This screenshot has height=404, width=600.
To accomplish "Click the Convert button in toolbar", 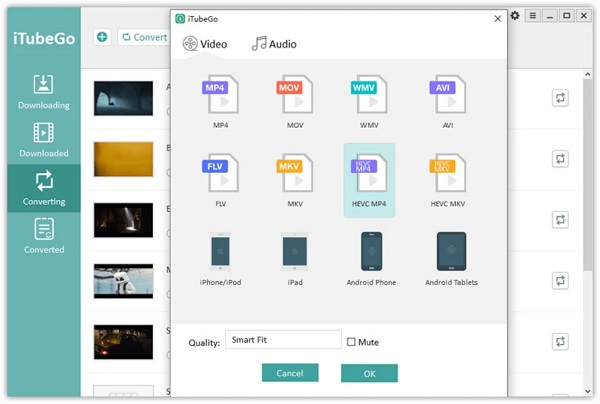I will point(144,37).
